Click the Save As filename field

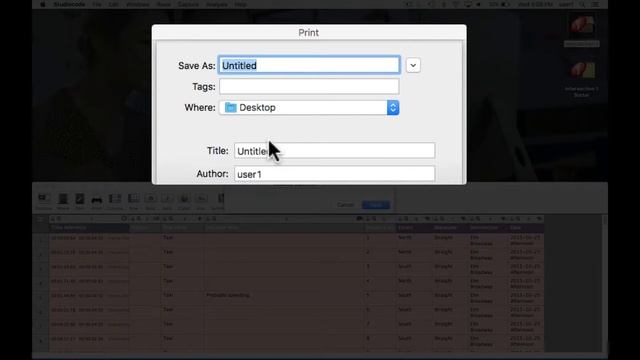click(x=309, y=65)
